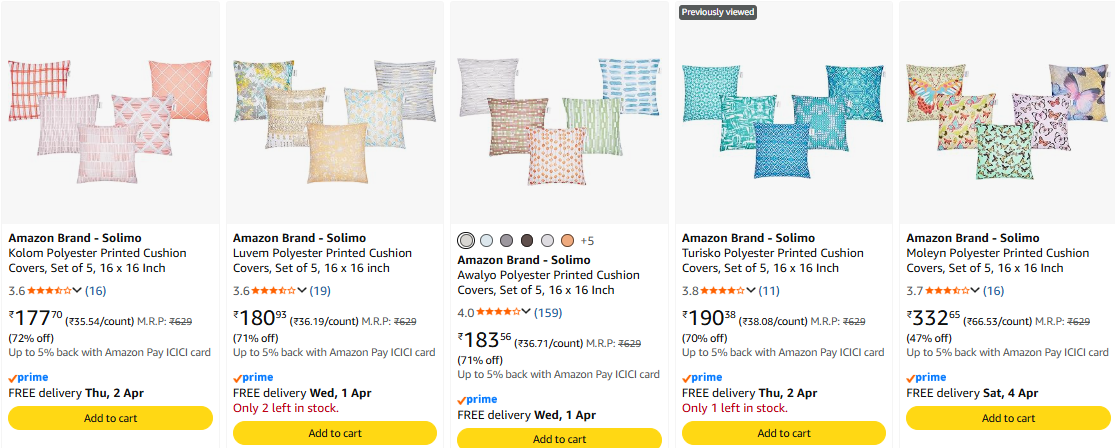This screenshot has width=1115, height=448.
Task: Open rating breakdown chevron for Awalyo covers
Action: (x=526, y=313)
